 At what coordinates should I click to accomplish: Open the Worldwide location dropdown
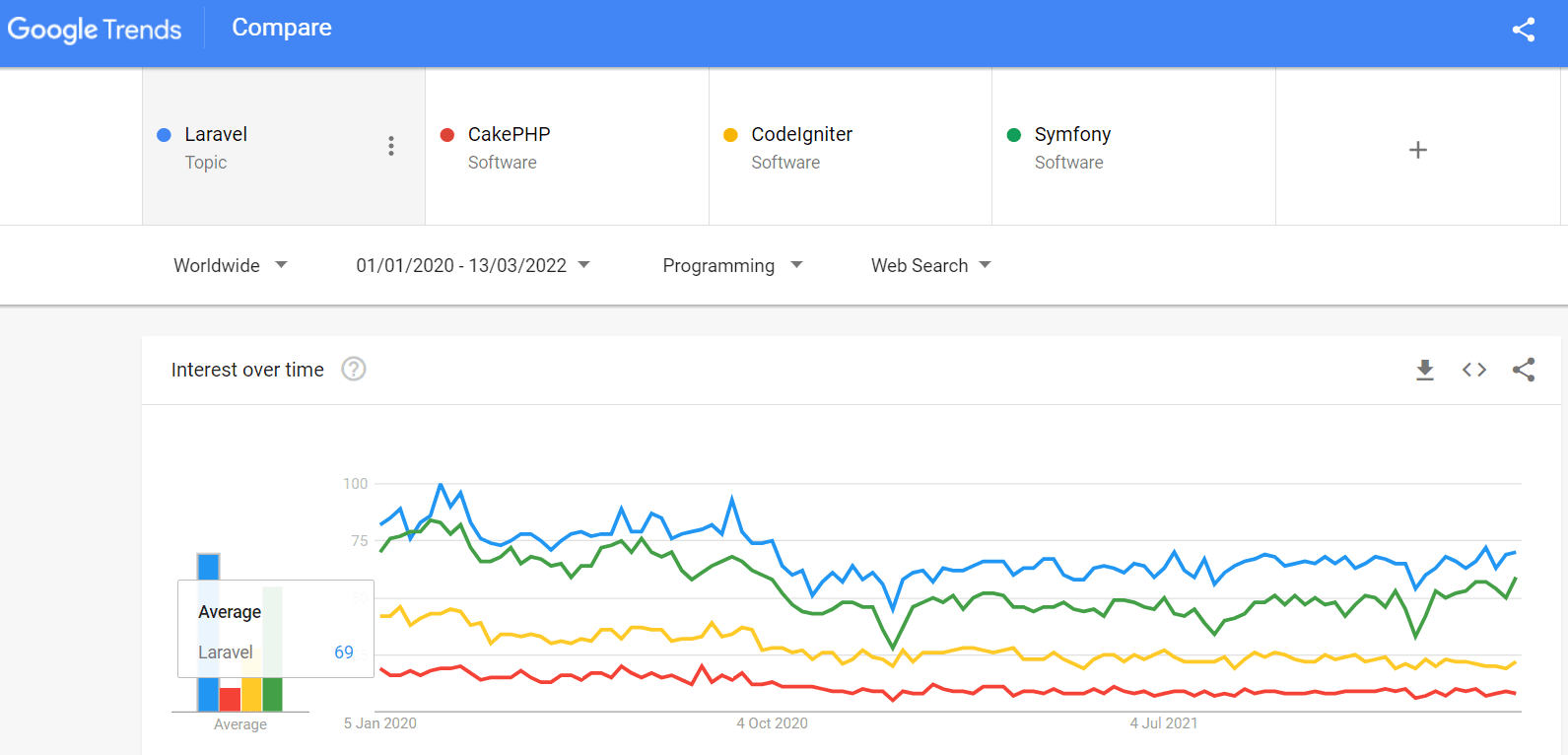tap(229, 265)
